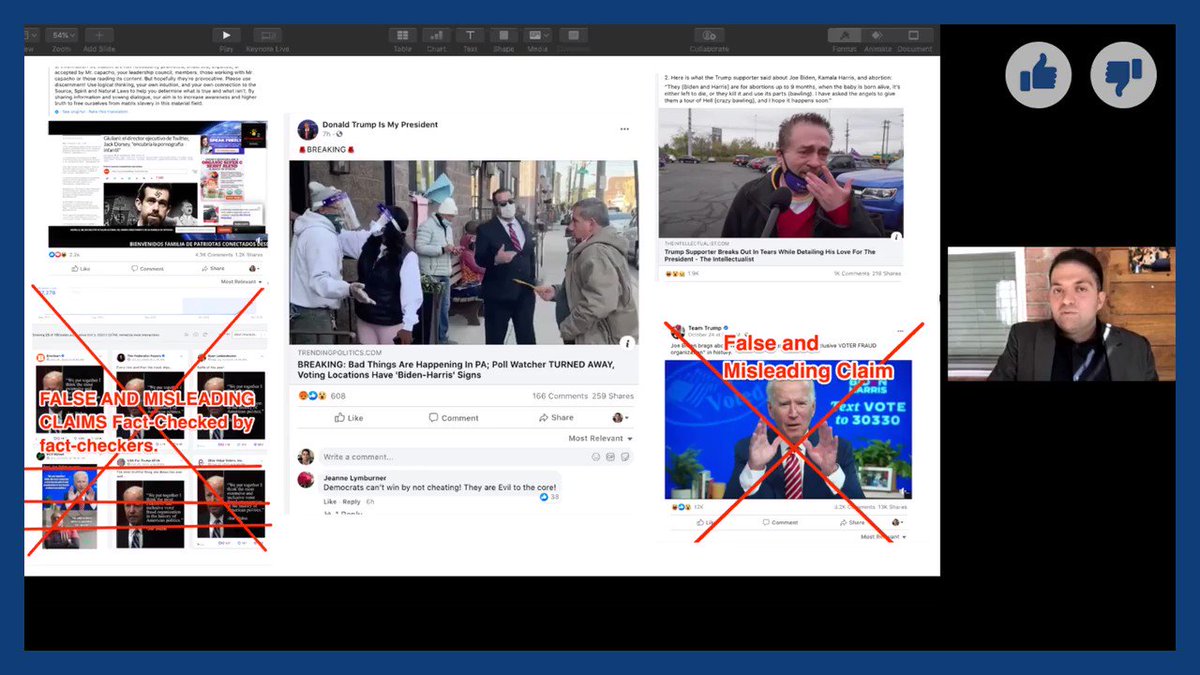Click Comment on the Trending Politics post
The image size is (1200, 675).
[x=454, y=417]
